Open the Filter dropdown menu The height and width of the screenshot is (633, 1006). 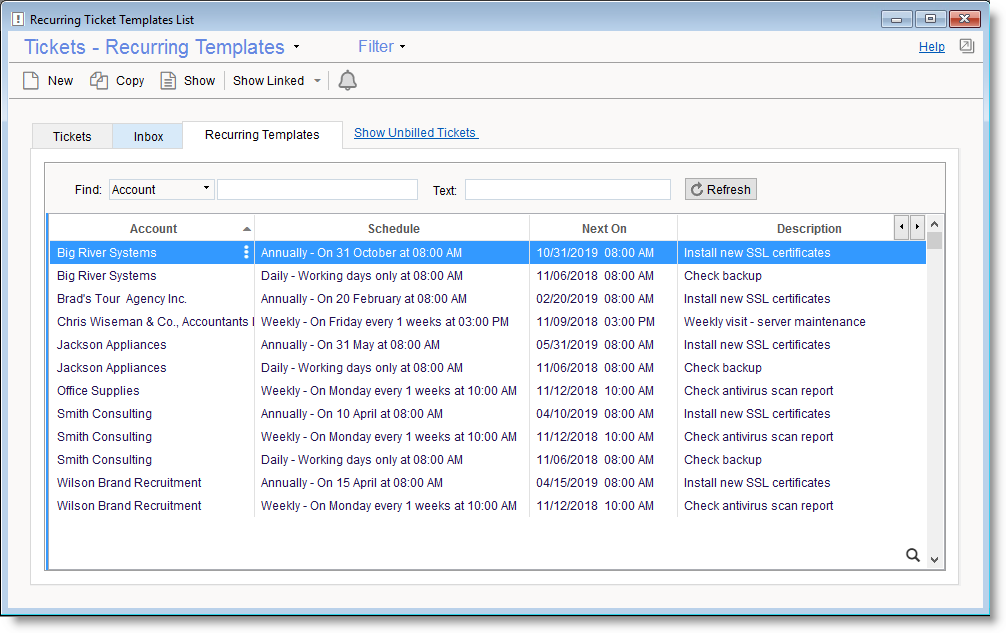coord(381,47)
